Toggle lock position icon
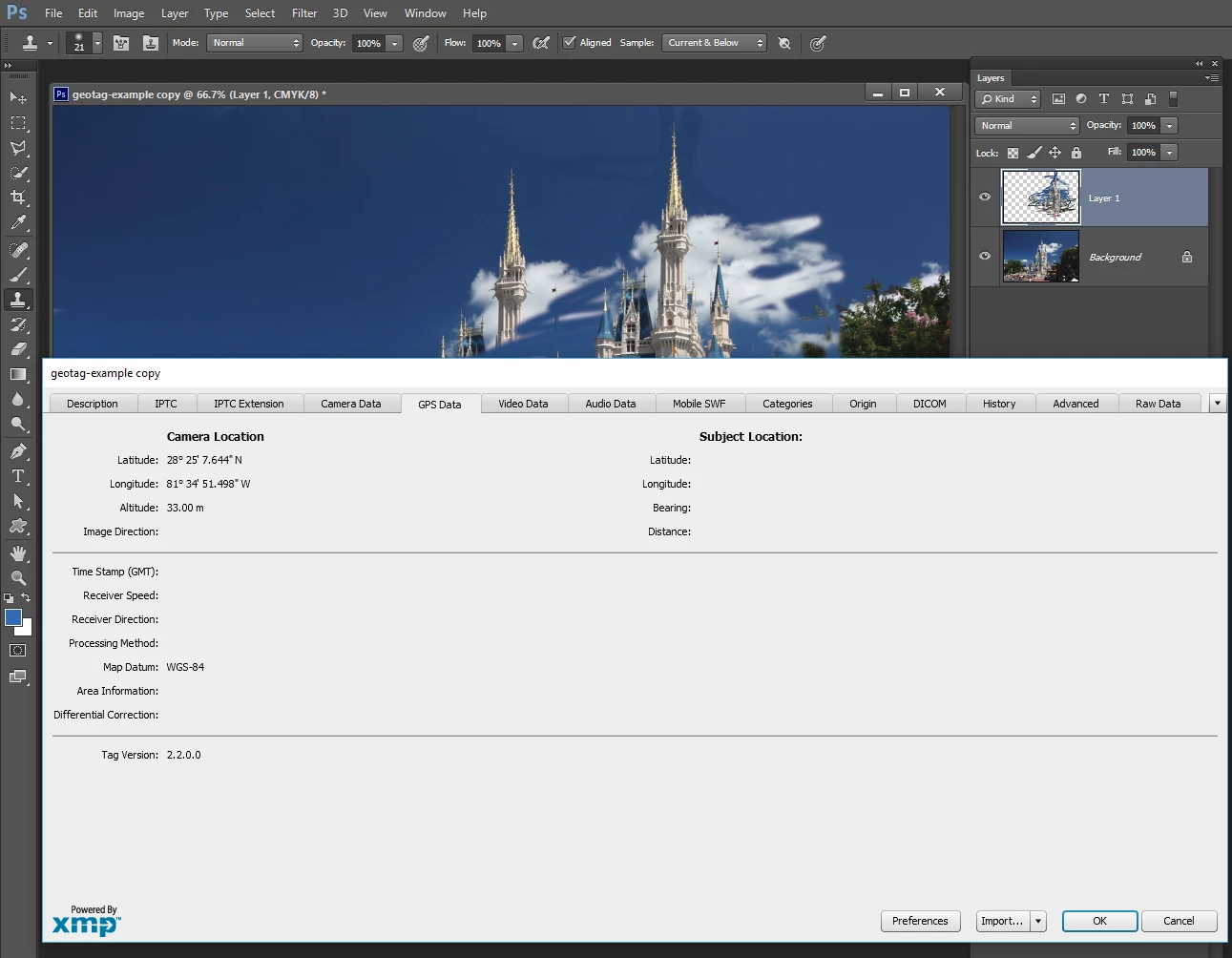 (1055, 153)
